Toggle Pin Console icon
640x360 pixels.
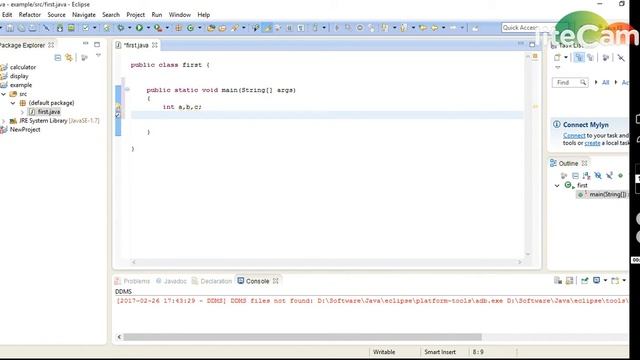[x=584, y=280]
